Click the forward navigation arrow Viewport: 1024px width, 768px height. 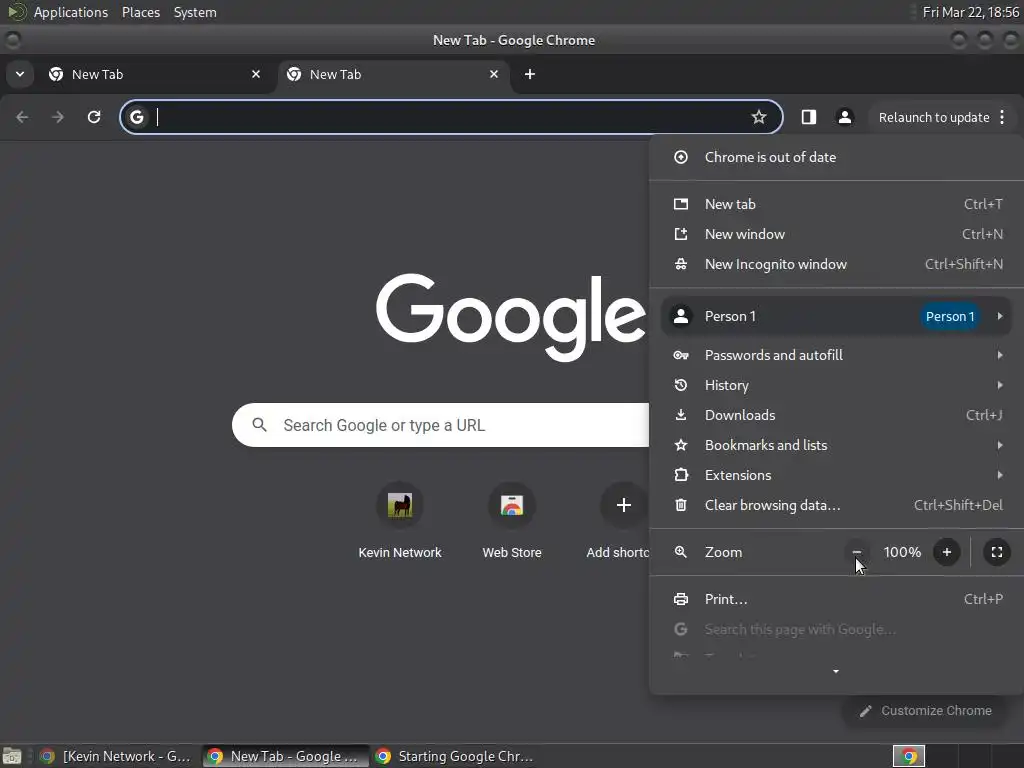point(57,117)
